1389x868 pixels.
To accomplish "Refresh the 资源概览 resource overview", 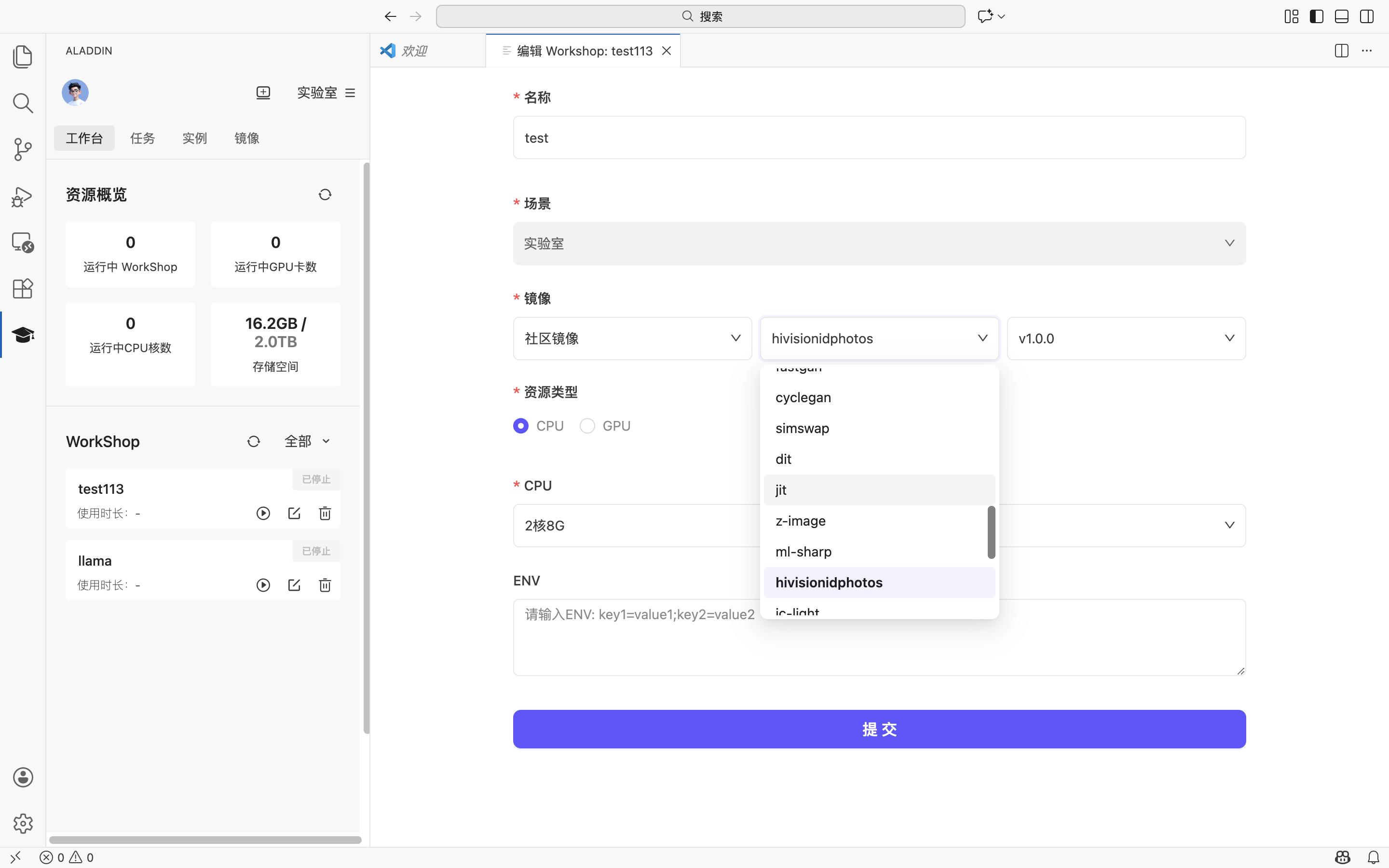I will [325, 195].
